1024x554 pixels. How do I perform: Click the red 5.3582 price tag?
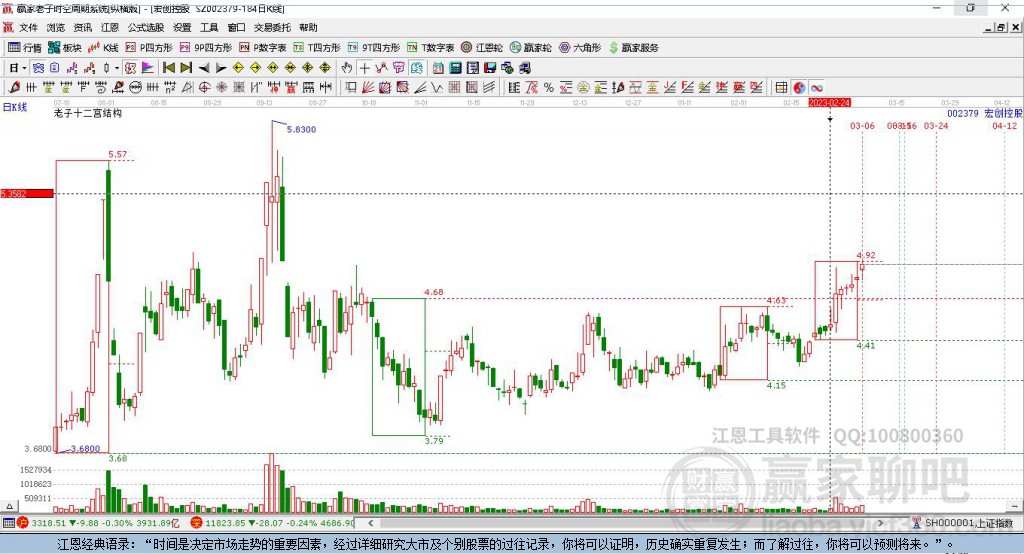click(x=27, y=193)
